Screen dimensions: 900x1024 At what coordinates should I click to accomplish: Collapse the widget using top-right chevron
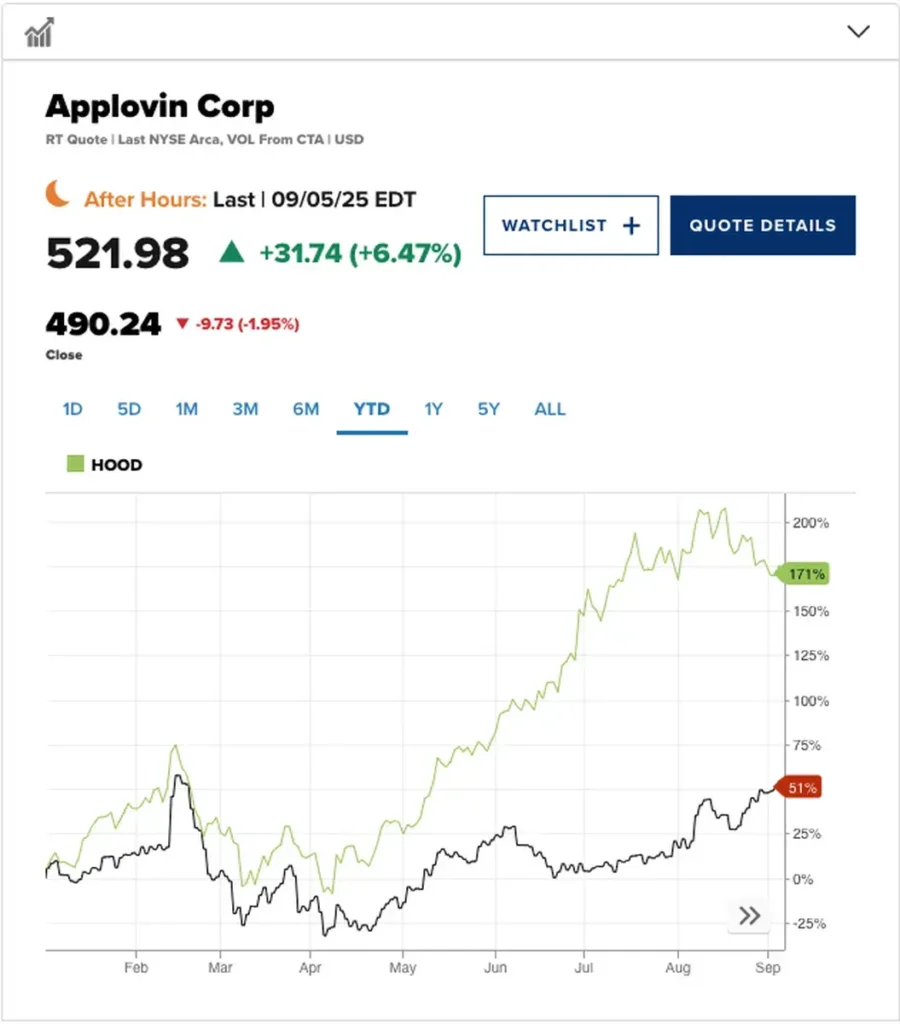(858, 31)
